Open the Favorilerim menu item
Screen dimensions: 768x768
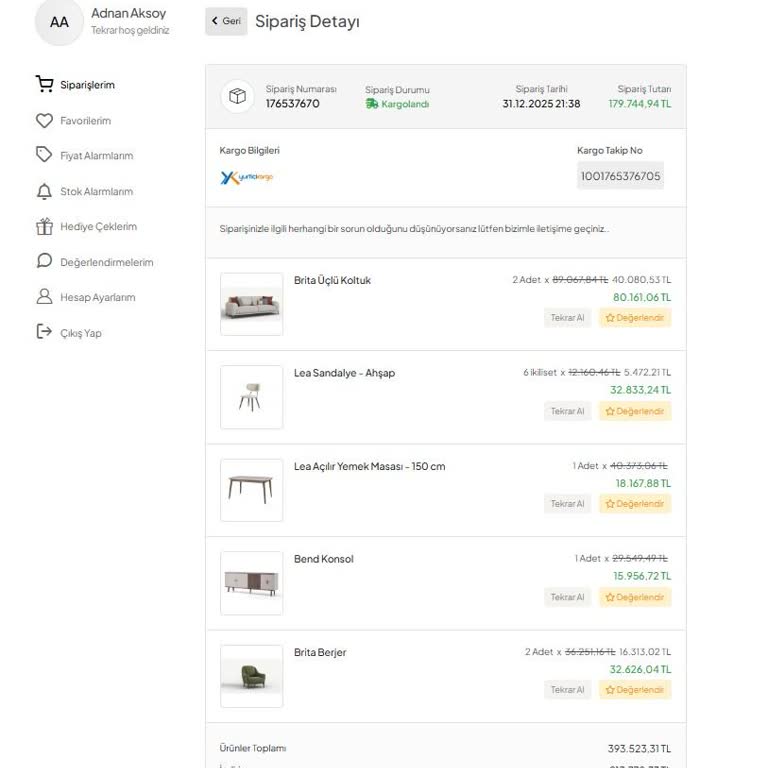[x=86, y=120]
